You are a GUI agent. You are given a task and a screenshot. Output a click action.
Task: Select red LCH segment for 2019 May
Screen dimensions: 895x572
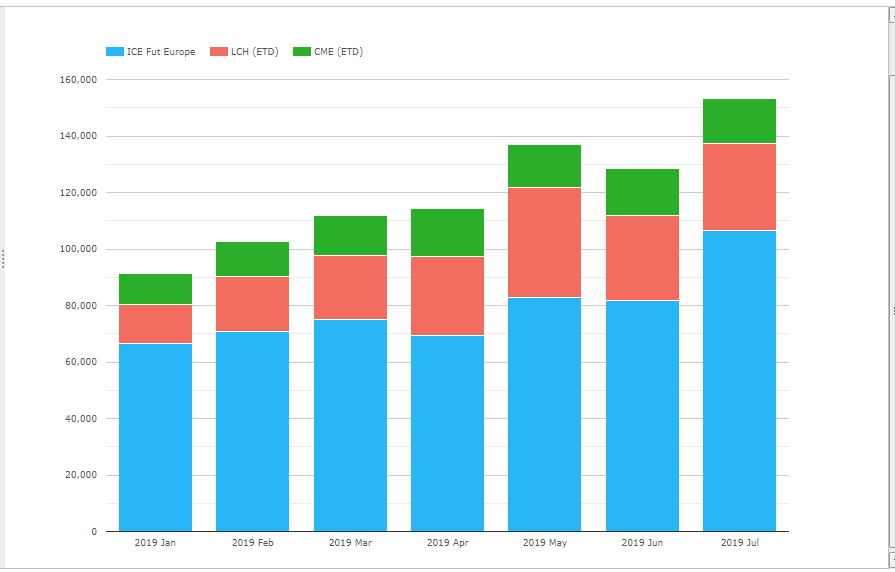545,243
